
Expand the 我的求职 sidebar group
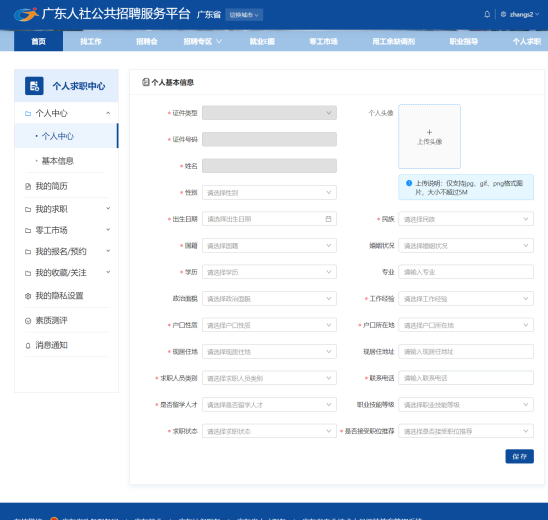click(66, 209)
